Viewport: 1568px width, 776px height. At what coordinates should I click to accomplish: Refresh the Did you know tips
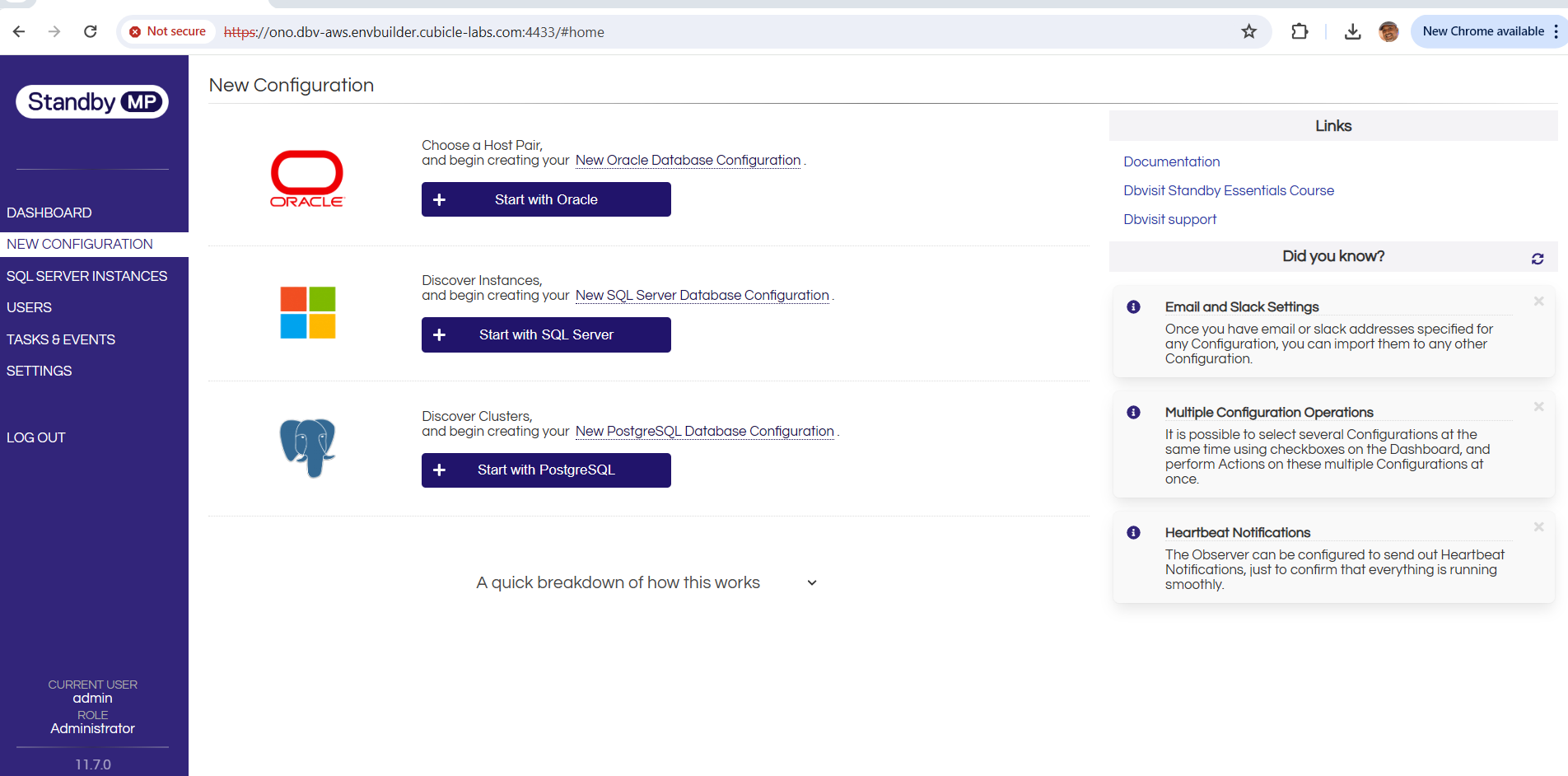point(1538,259)
